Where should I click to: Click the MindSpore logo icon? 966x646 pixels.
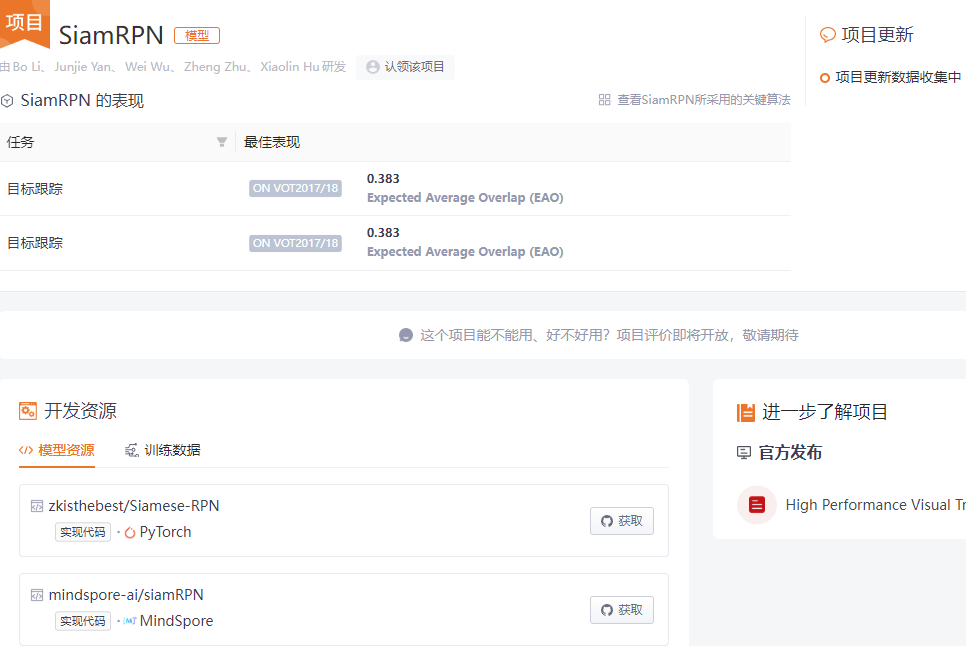[130, 621]
